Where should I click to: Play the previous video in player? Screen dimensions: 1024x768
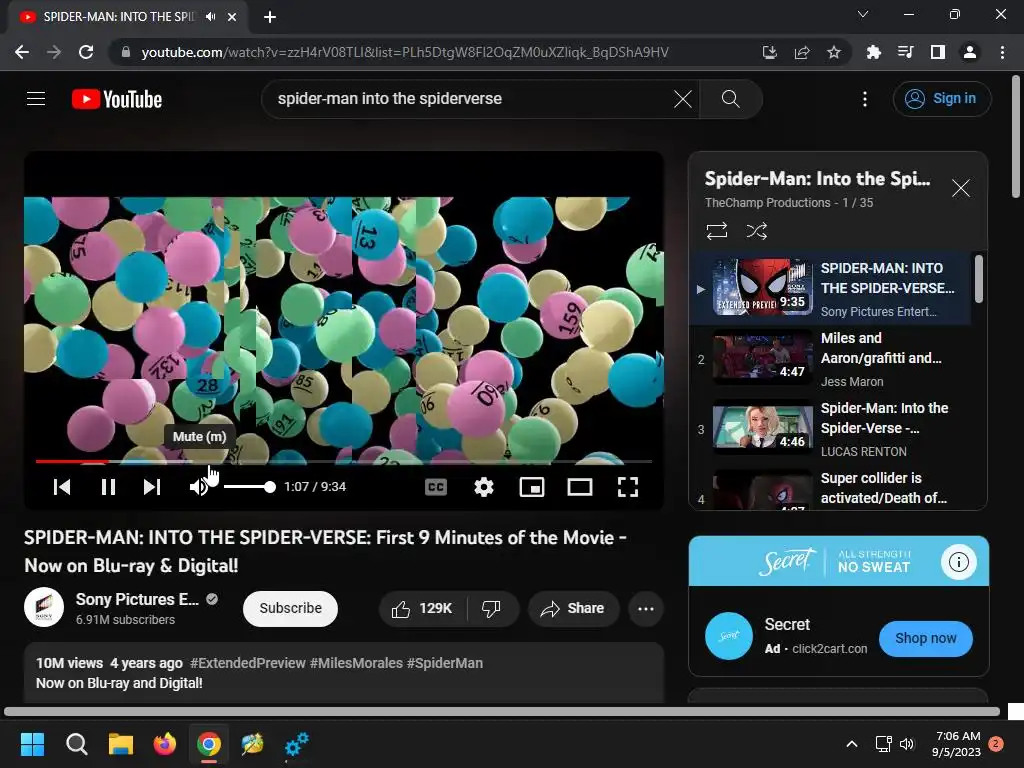tap(62, 487)
